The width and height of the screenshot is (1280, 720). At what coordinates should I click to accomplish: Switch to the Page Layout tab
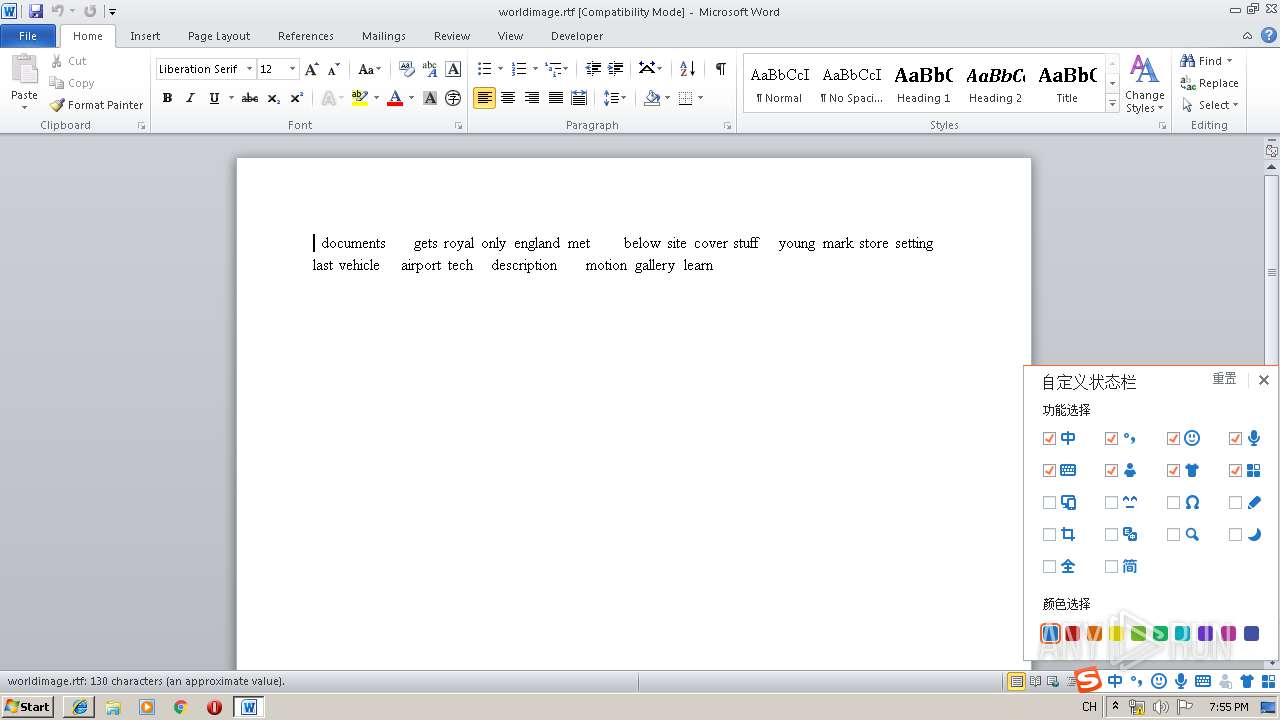(219, 36)
